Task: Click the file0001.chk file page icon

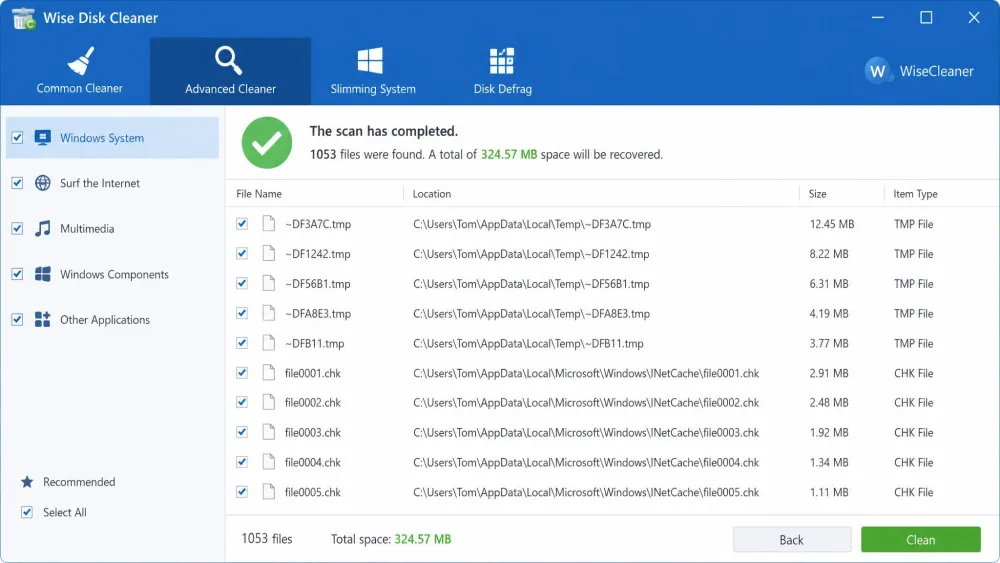Action: [x=268, y=372]
